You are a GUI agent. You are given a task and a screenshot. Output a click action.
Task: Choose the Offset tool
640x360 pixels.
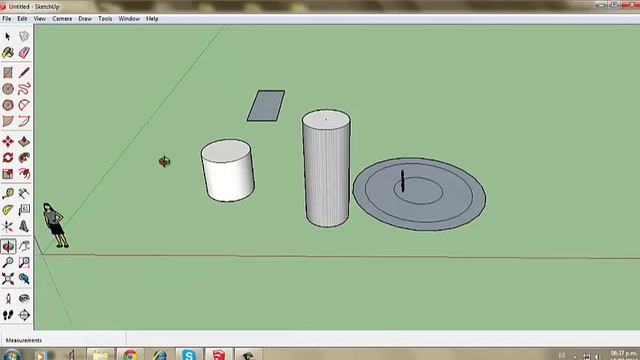[x=24, y=174]
